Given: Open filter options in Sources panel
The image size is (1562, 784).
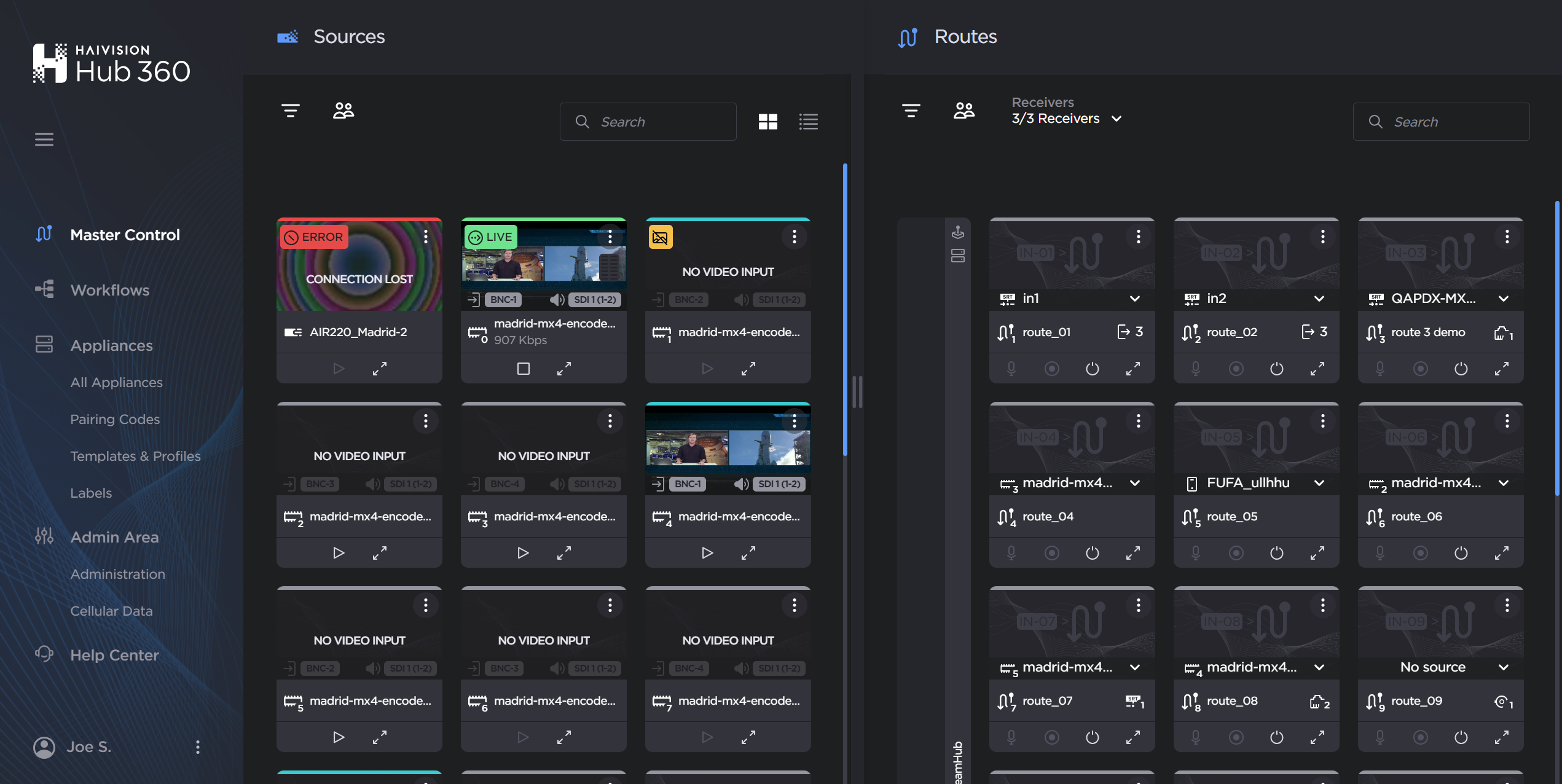Looking at the screenshot, I should [291, 111].
